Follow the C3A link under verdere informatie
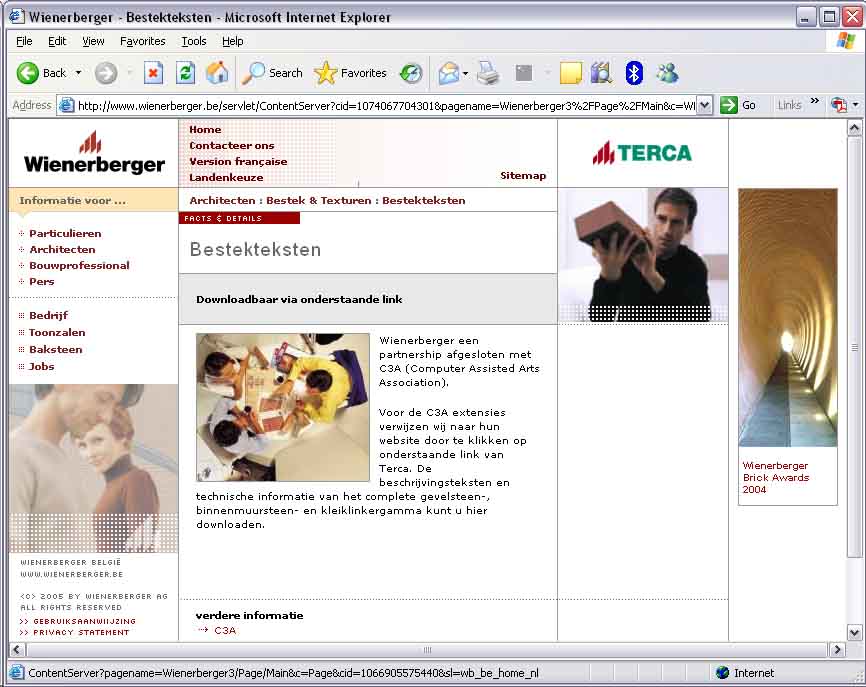This screenshot has width=866, height=687. click(225, 630)
